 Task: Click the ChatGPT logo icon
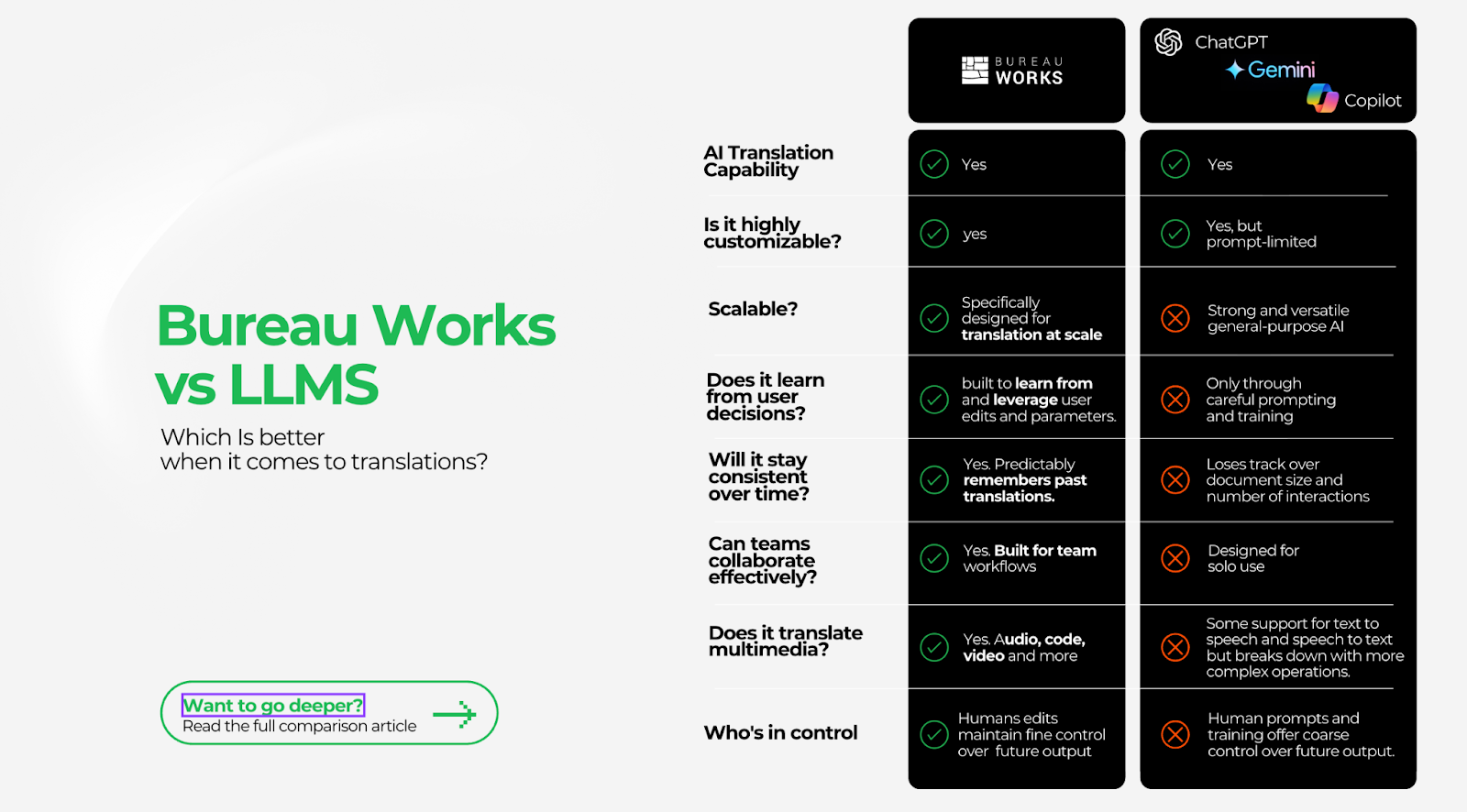(1168, 41)
